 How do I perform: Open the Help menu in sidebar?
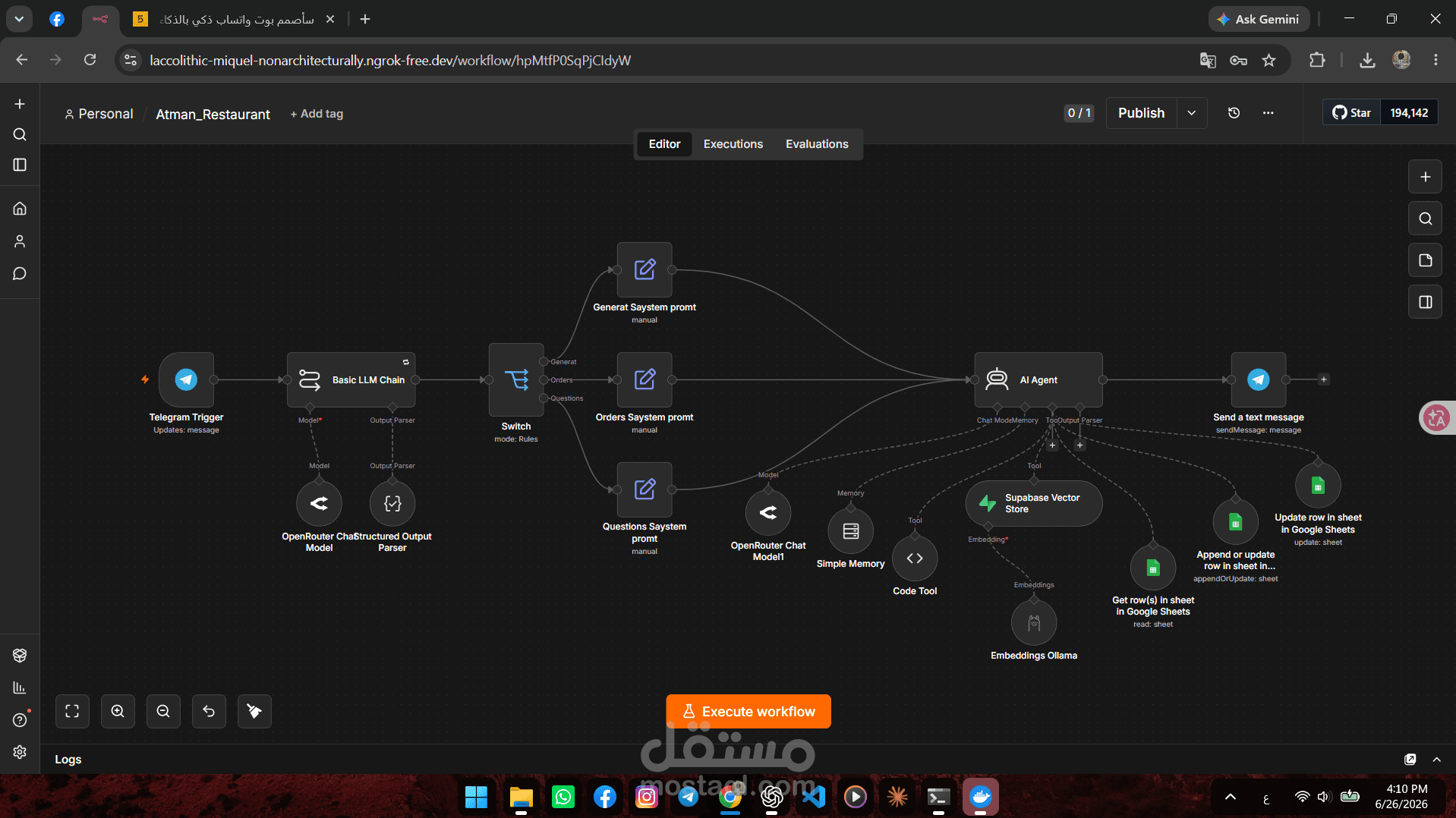point(20,720)
